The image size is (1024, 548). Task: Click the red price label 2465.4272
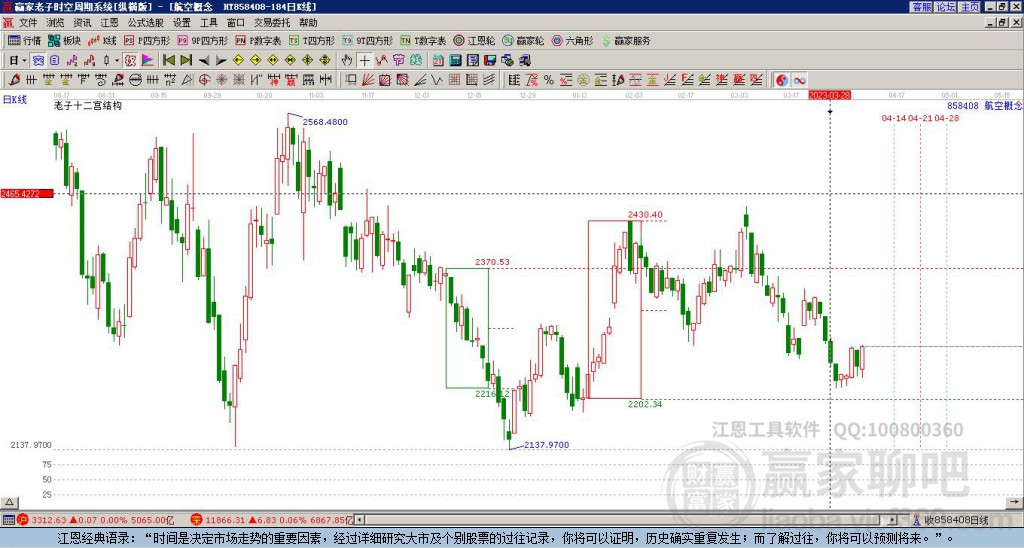(27, 193)
